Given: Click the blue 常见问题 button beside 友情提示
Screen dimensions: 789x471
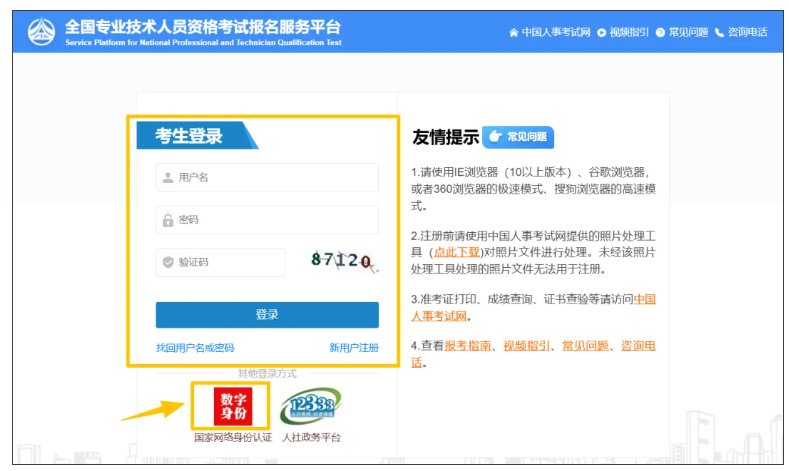Looking at the screenshot, I should [x=517, y=137].
